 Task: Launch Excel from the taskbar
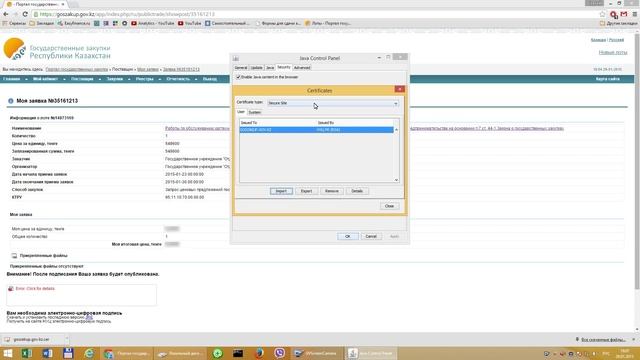pyautogui.click(x=27, y=353)
